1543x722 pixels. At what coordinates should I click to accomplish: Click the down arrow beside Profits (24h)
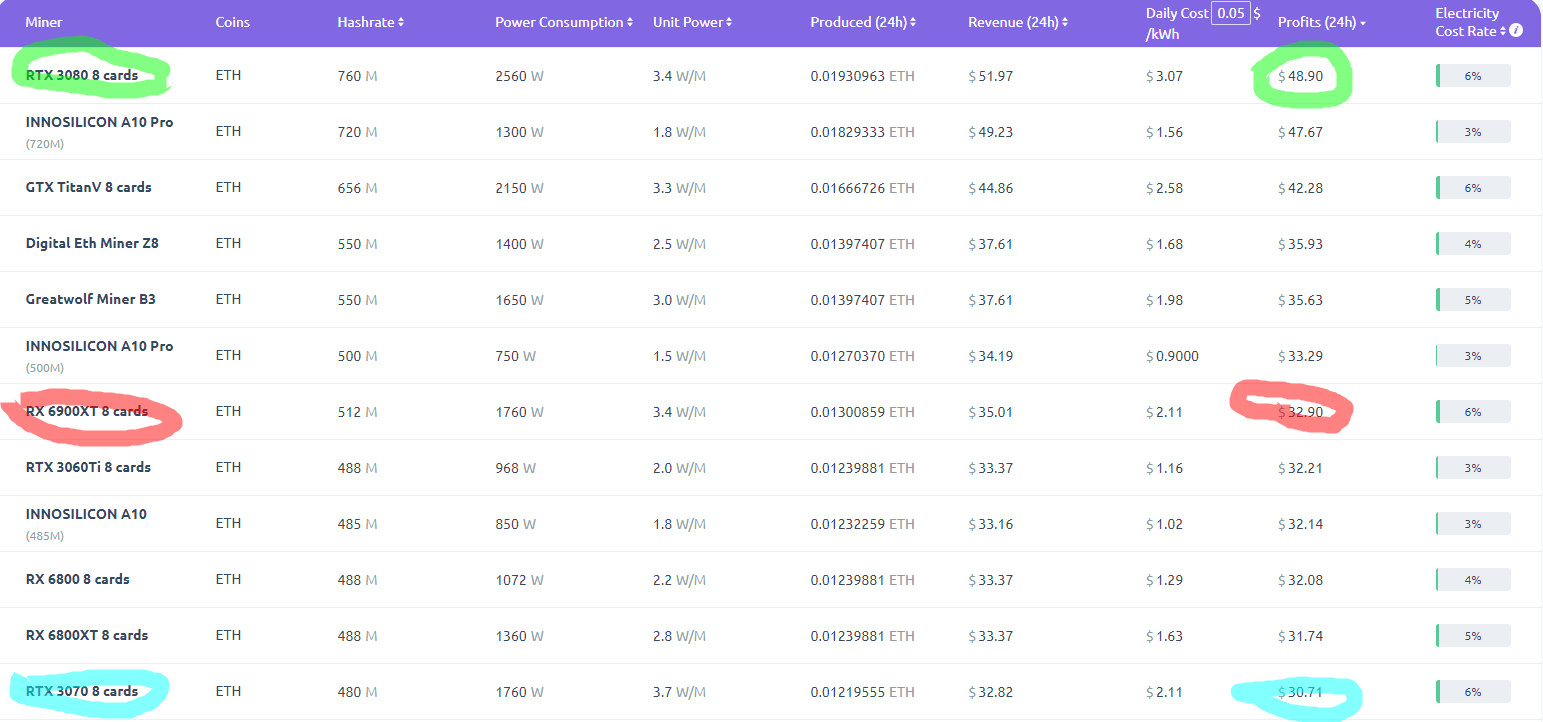click(1363, 23)
